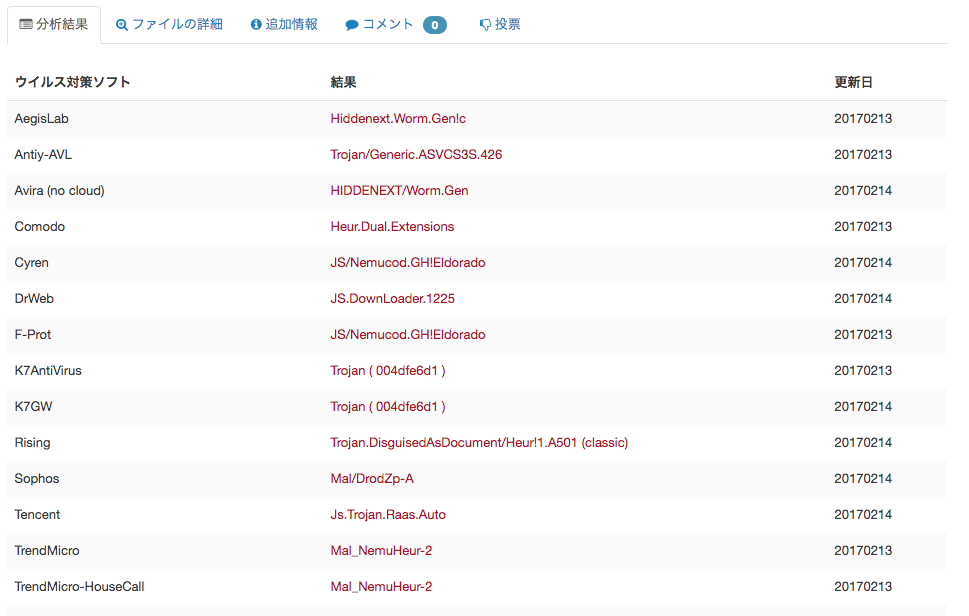Open the 分析結果 tab
The image size is (969, 616).
point(54,25)
